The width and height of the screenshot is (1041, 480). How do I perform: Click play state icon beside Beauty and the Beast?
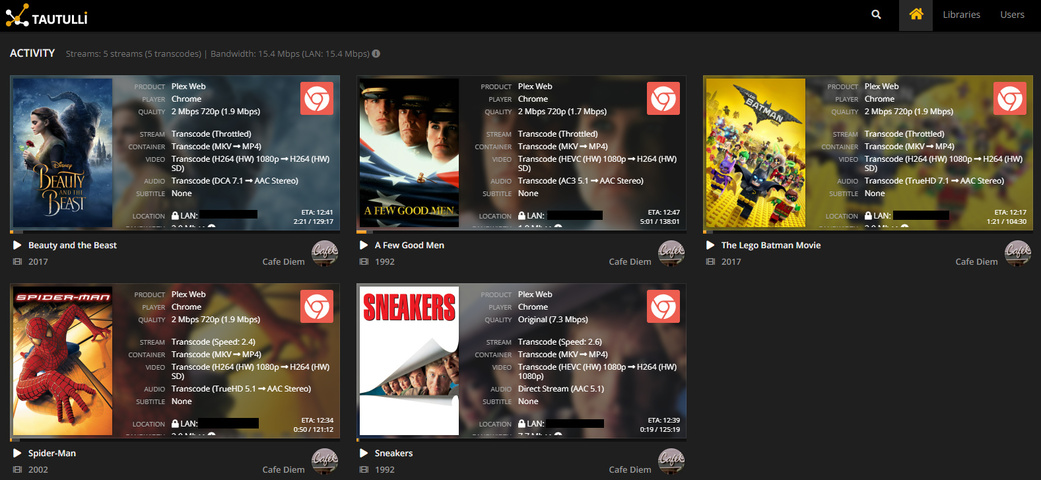tap(17, 245)
